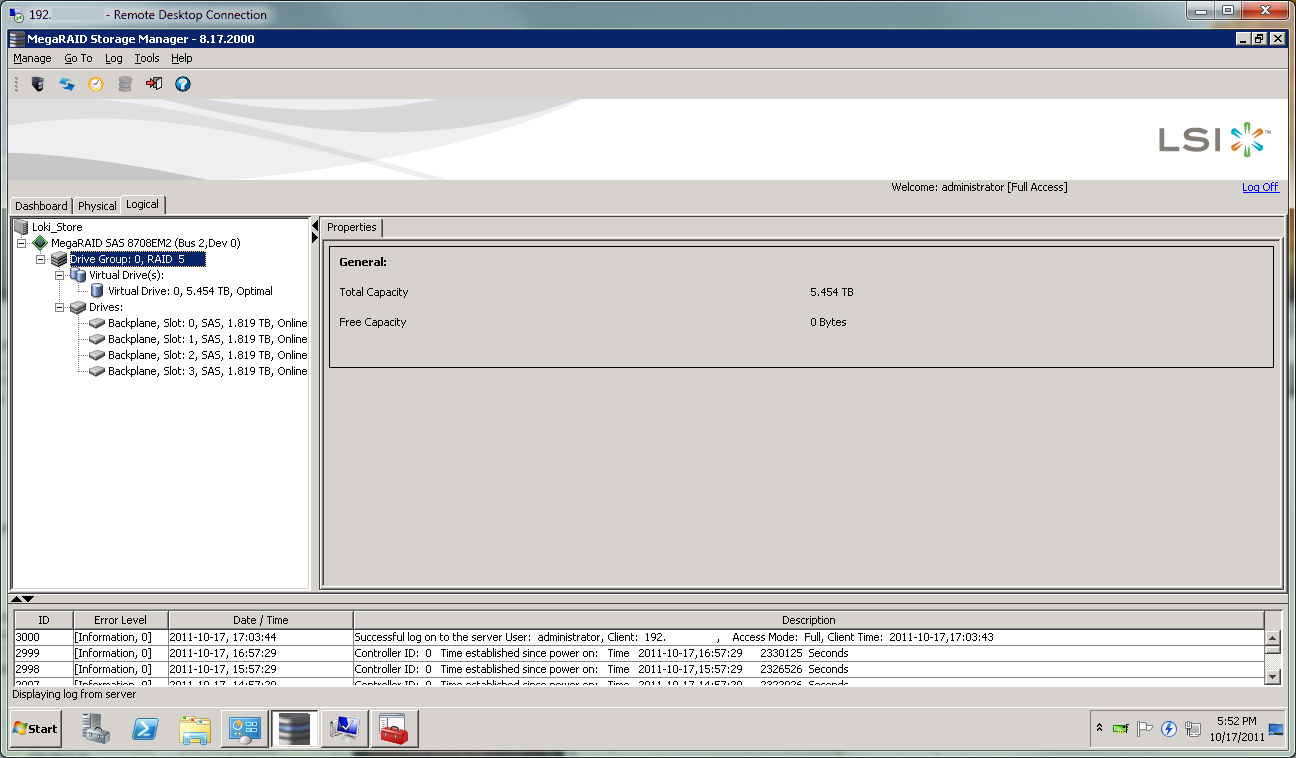Launch PowerShell from the taskbar

coord(145,729)
